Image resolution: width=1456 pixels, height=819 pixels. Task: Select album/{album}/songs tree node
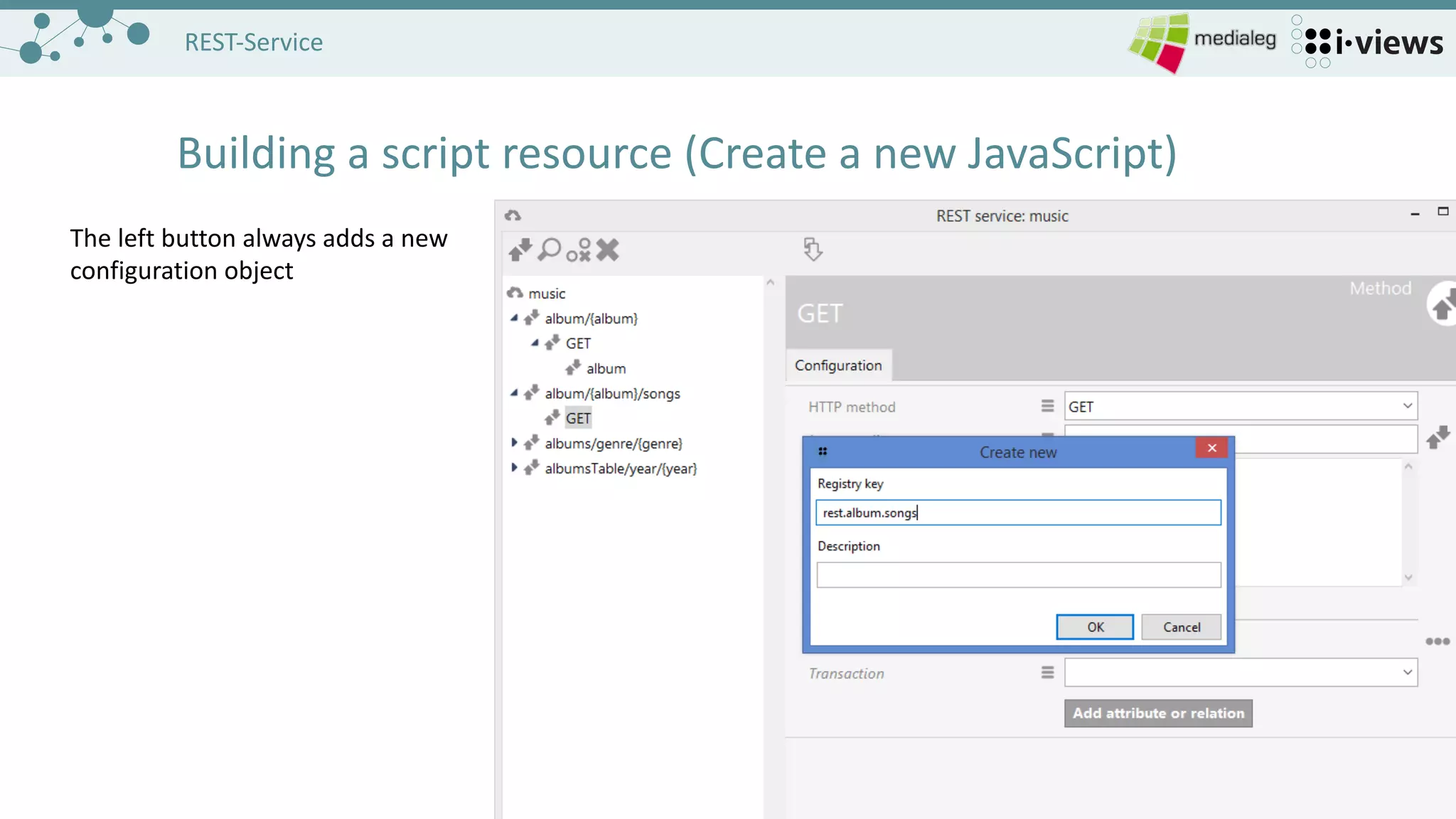click(x=612, y=393)
